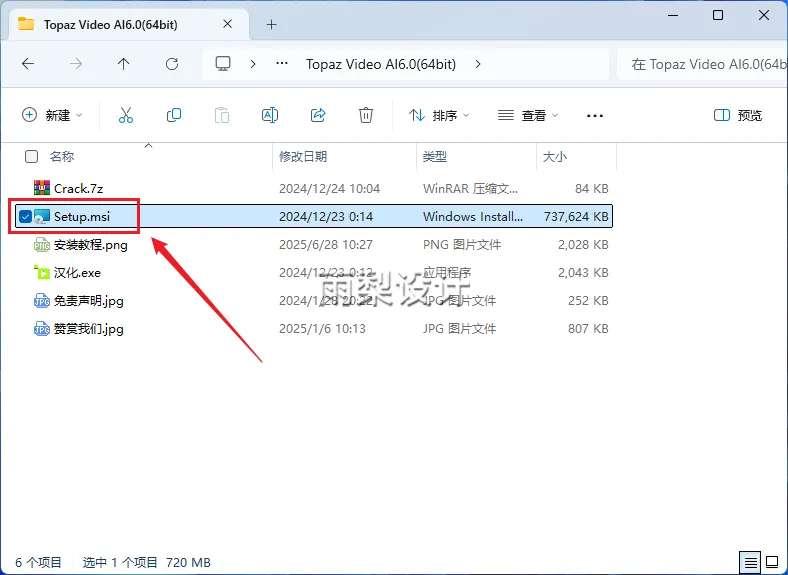Go up one folder level
The image size is (788, 575).
point(124,64)
